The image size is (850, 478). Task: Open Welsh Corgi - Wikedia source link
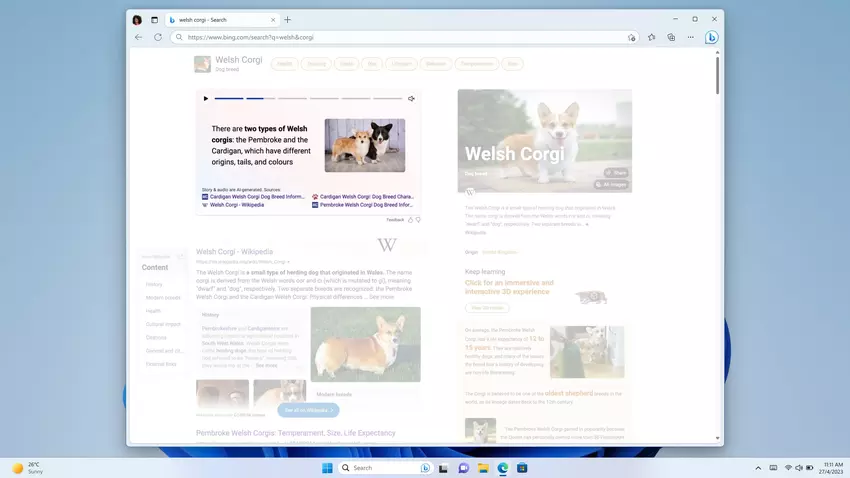point(237,205)
